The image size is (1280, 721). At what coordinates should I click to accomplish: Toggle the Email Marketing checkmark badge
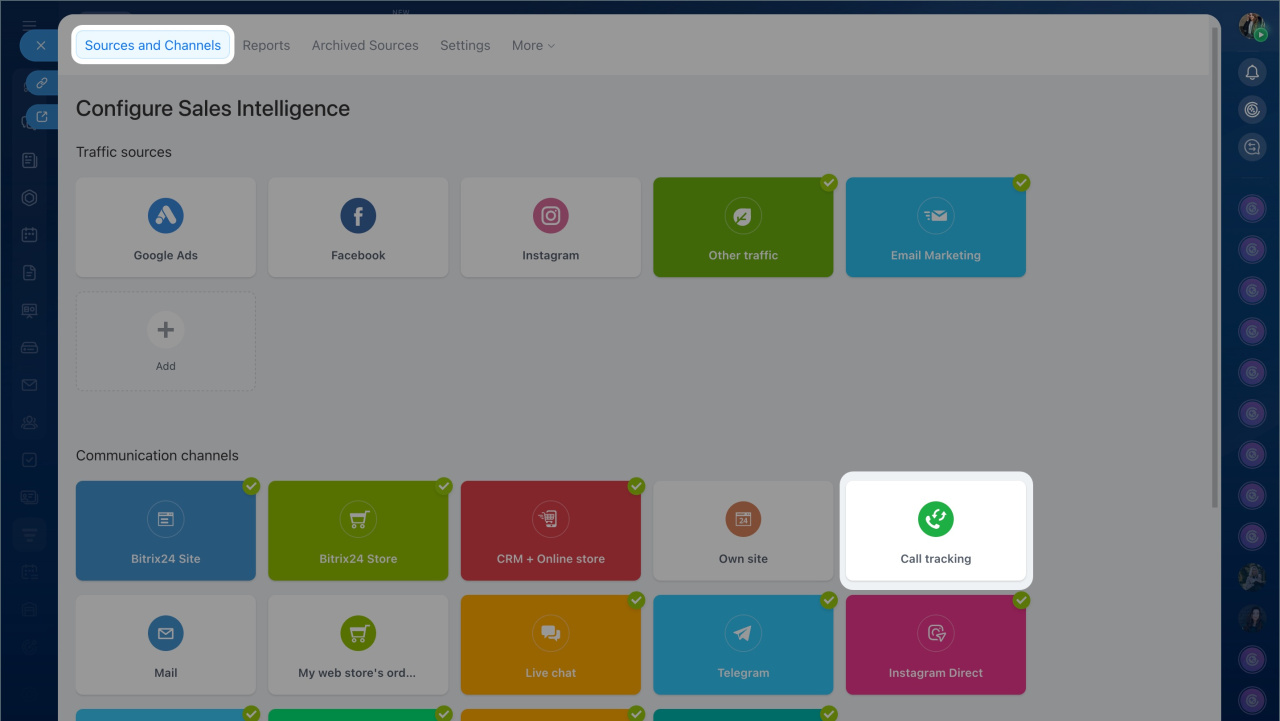click(x=1021, y=183)
